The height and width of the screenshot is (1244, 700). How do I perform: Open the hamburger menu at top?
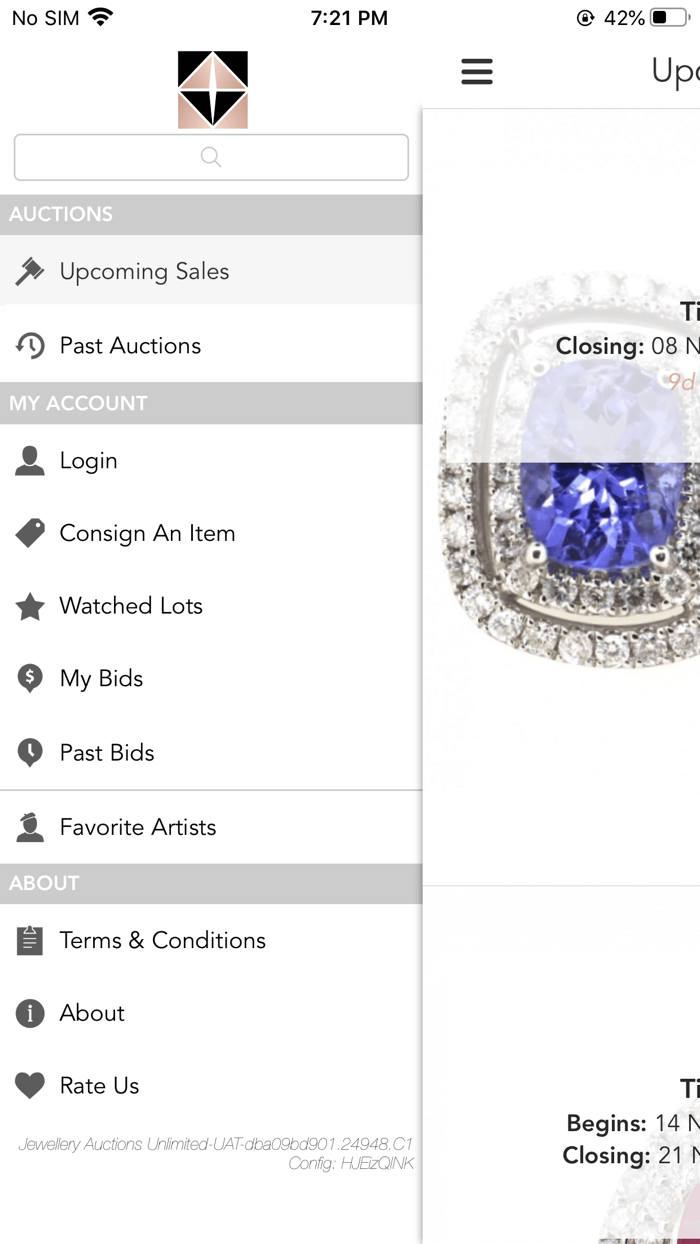[x=477, y=71]
